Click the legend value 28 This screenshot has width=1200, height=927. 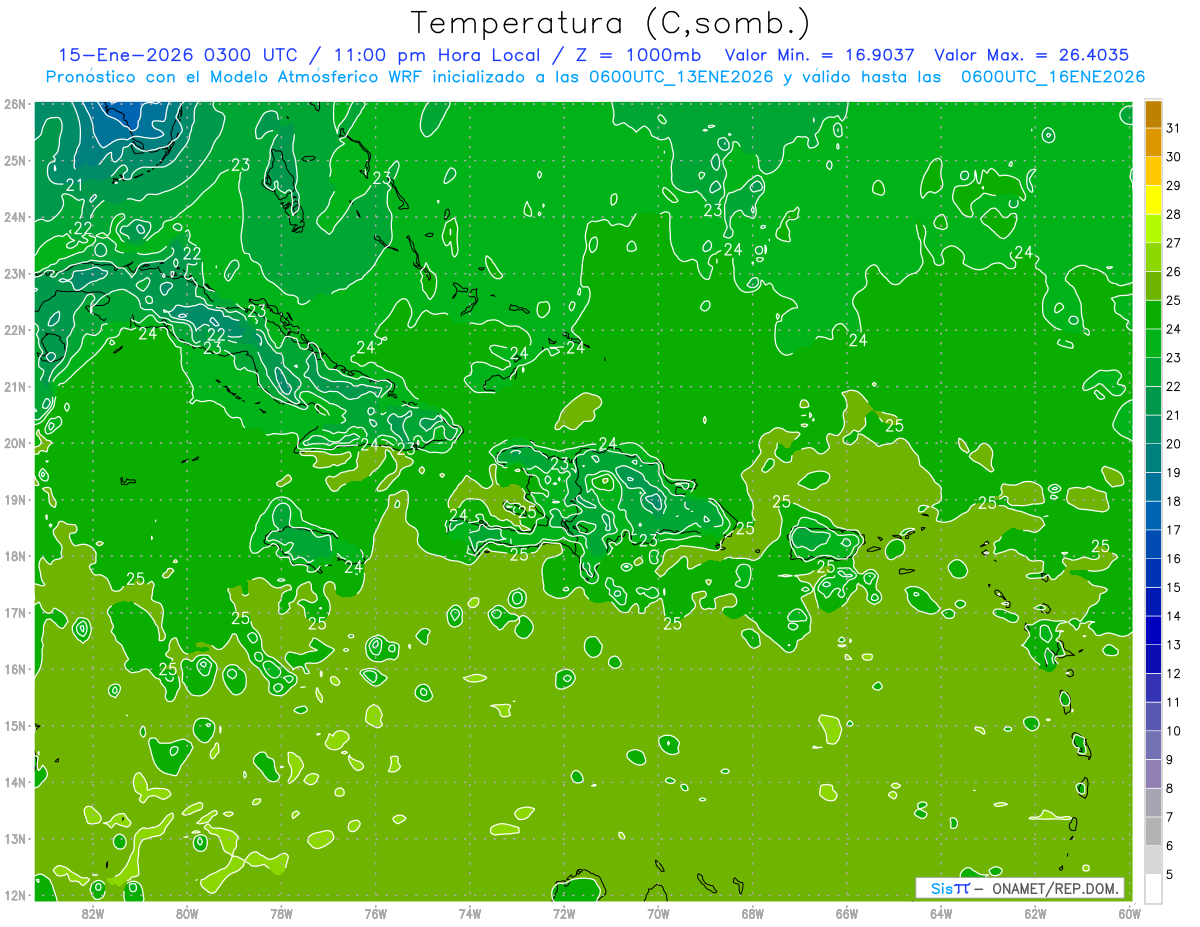(1173, 214)
